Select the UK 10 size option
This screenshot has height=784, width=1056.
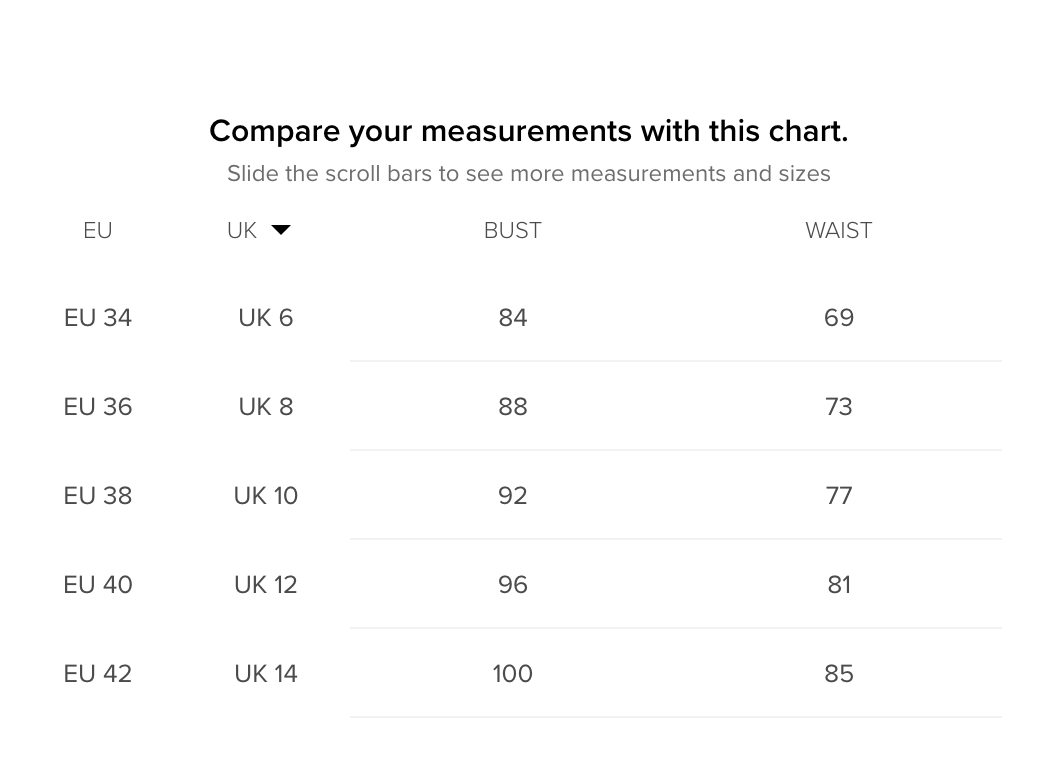[265, 495]
